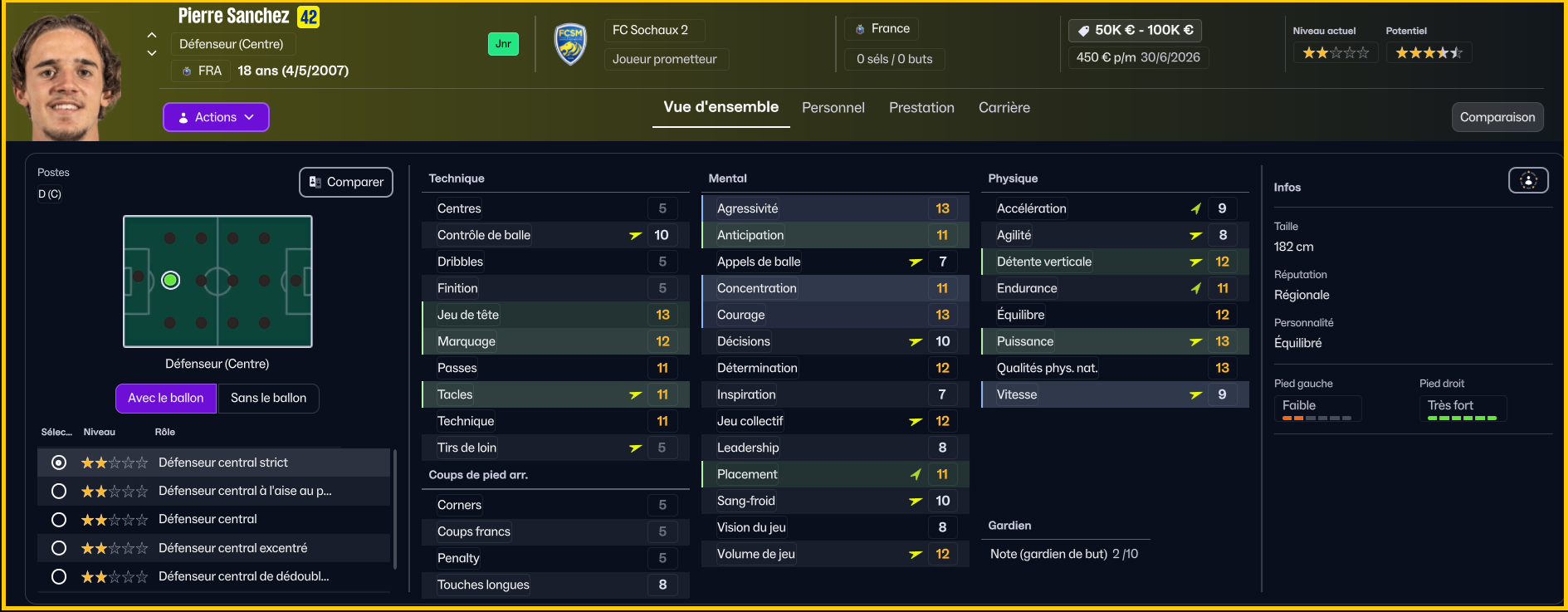This screenshot has width=1568, height=612.
Task: Click the potential star rating
Action: click(1429, 53)
